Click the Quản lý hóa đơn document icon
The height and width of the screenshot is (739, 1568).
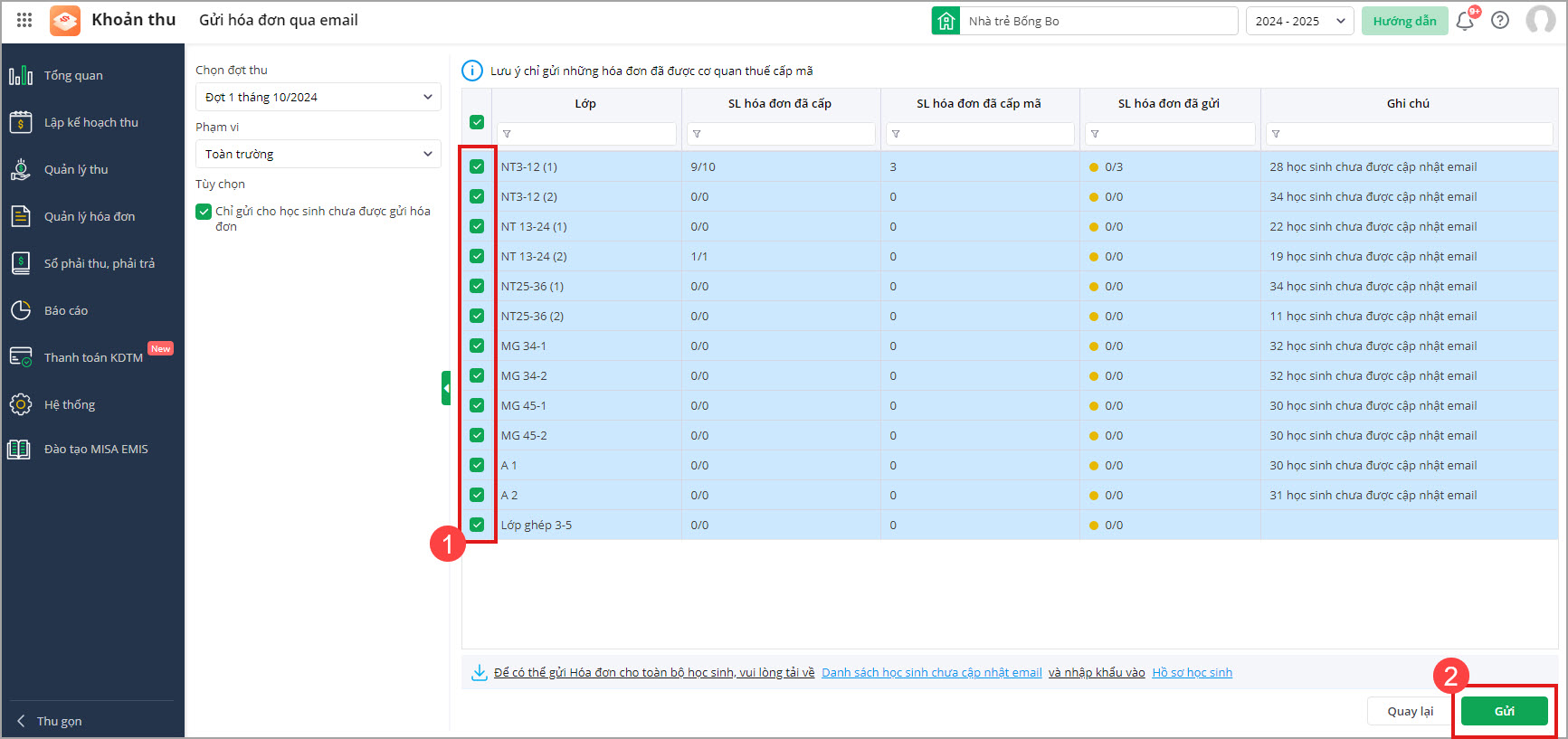click(x=21, y=216)
